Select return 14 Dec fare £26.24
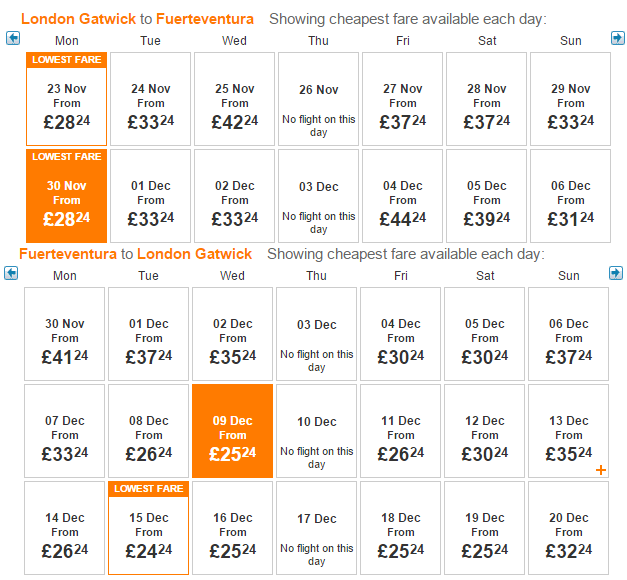 (x=64, y=528)
